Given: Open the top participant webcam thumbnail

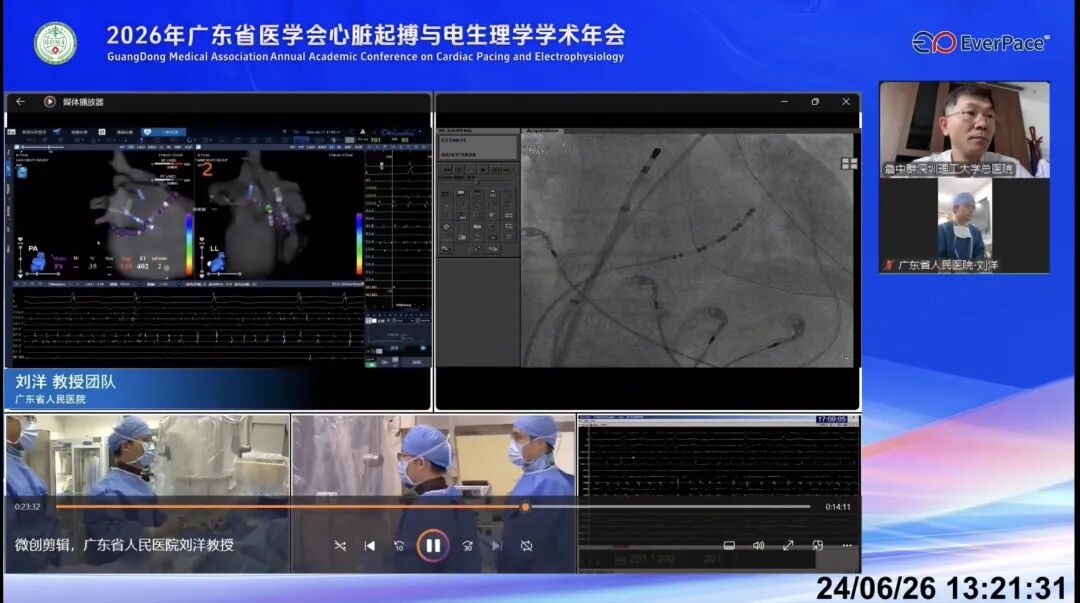Looking at the screenshot, I should click(x=964, y=130).
